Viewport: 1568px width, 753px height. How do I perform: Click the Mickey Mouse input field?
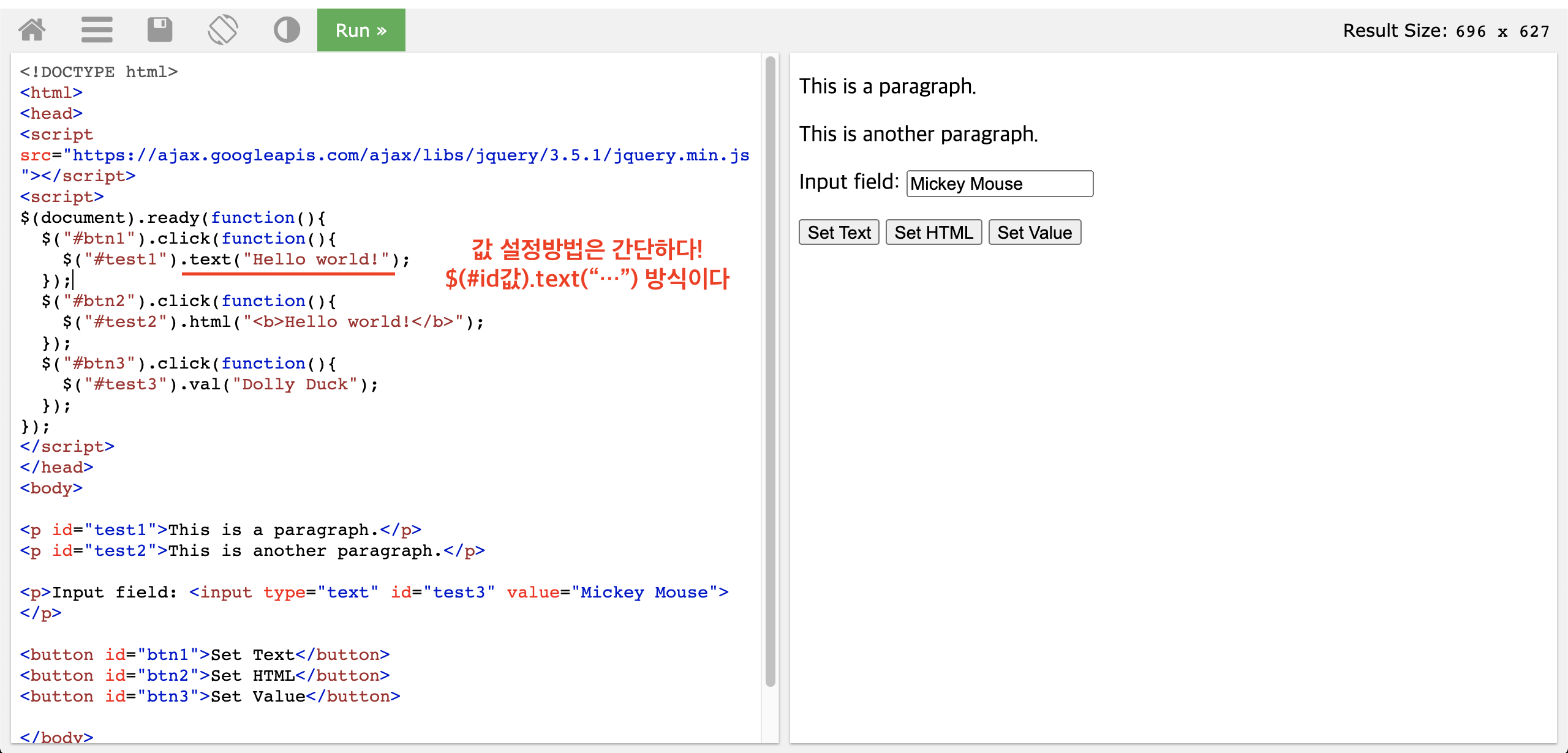click(999, 184)
